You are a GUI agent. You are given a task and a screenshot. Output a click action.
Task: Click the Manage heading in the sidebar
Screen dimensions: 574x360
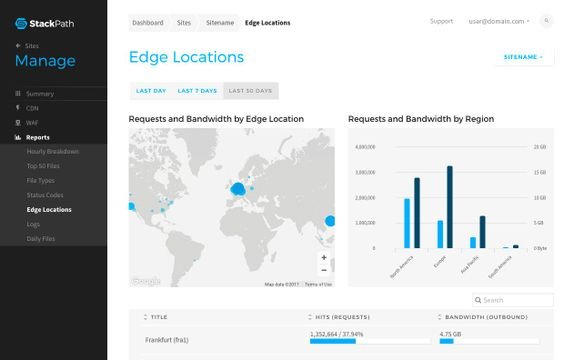click(x=45, y=61)
